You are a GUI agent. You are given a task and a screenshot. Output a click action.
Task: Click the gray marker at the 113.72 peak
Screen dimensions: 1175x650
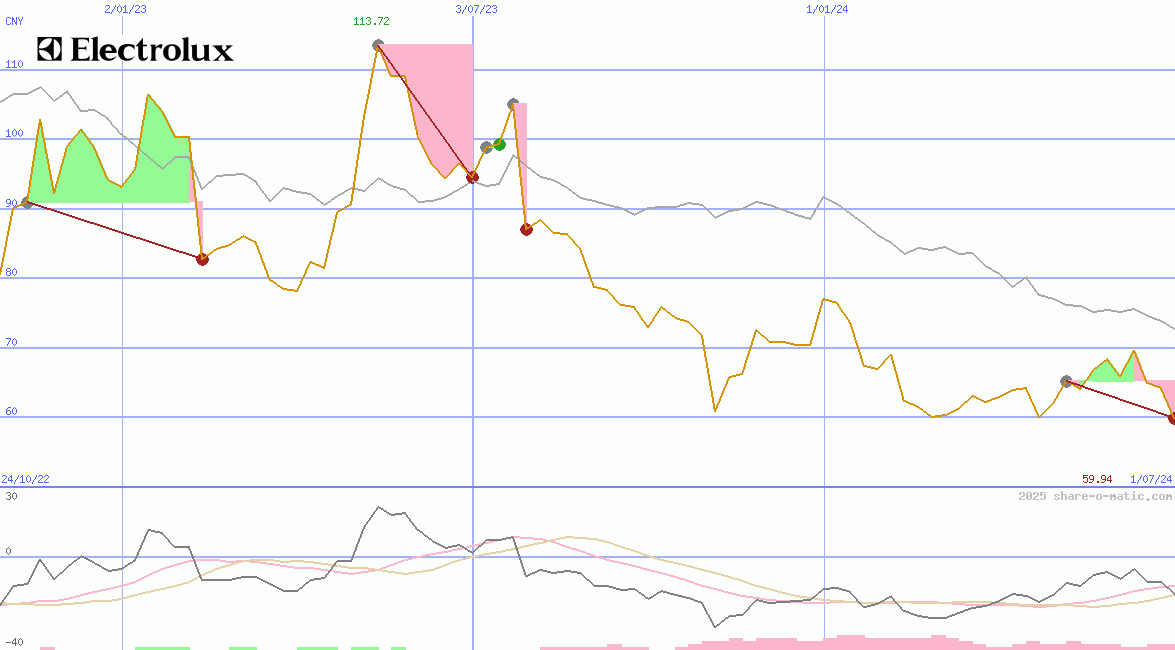(378, 45)
